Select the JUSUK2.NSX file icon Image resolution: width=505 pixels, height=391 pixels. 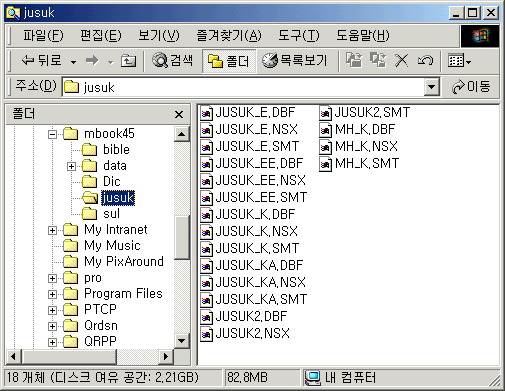tap(207, 334)
